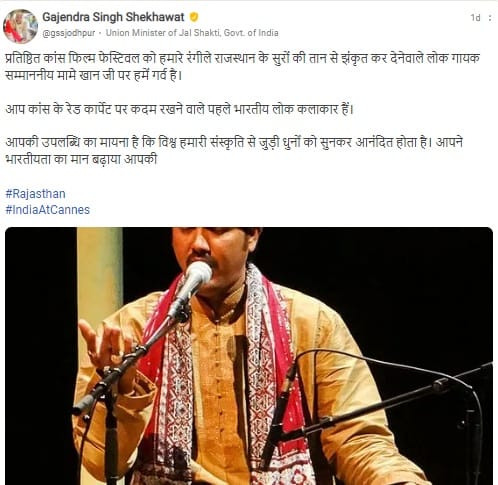The image size is (498, 485).
Task: Click the paragraph about कांस के रेड कार्पेट
Action: click(x=179, y=109)
